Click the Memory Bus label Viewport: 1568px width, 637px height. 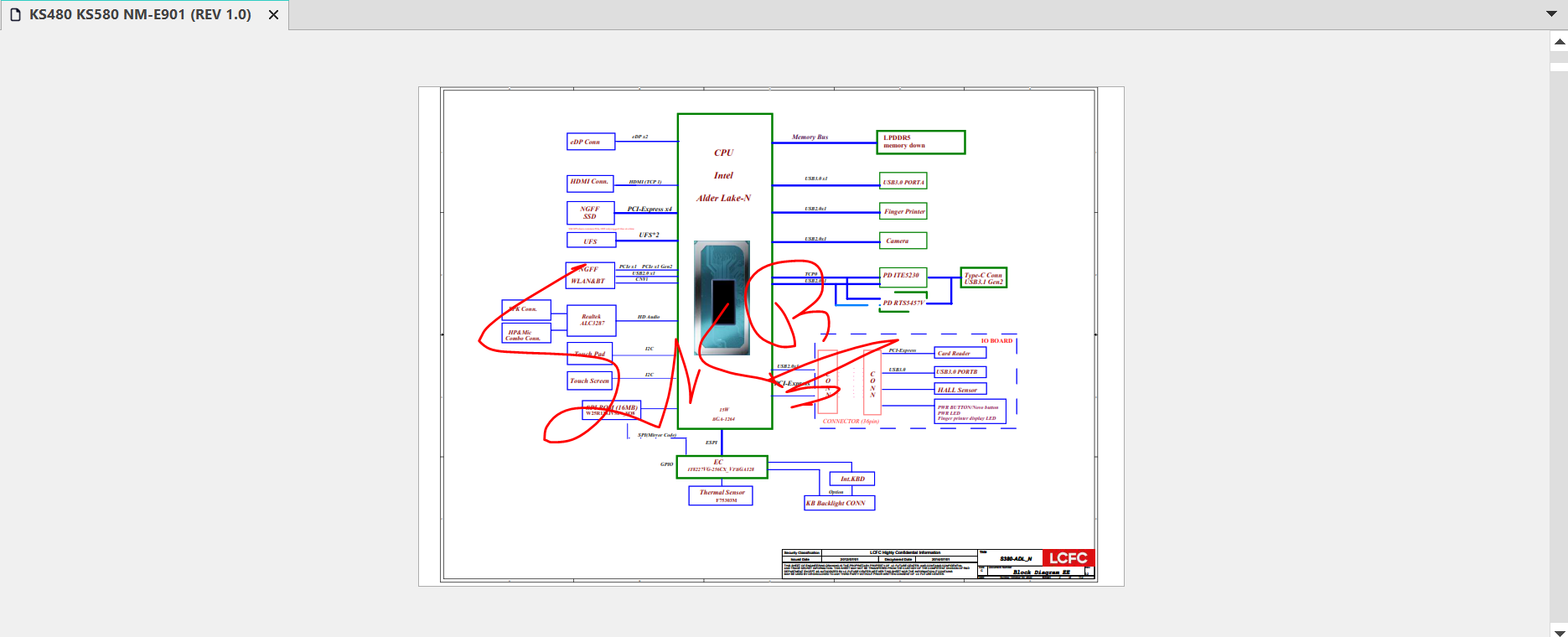(x=810, y=137)
